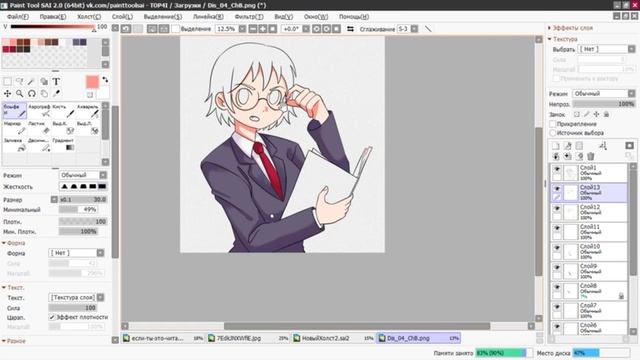Click the canvas horizontal scrollbar
This screenshot has height=360, width=640.
coord(357,326)
